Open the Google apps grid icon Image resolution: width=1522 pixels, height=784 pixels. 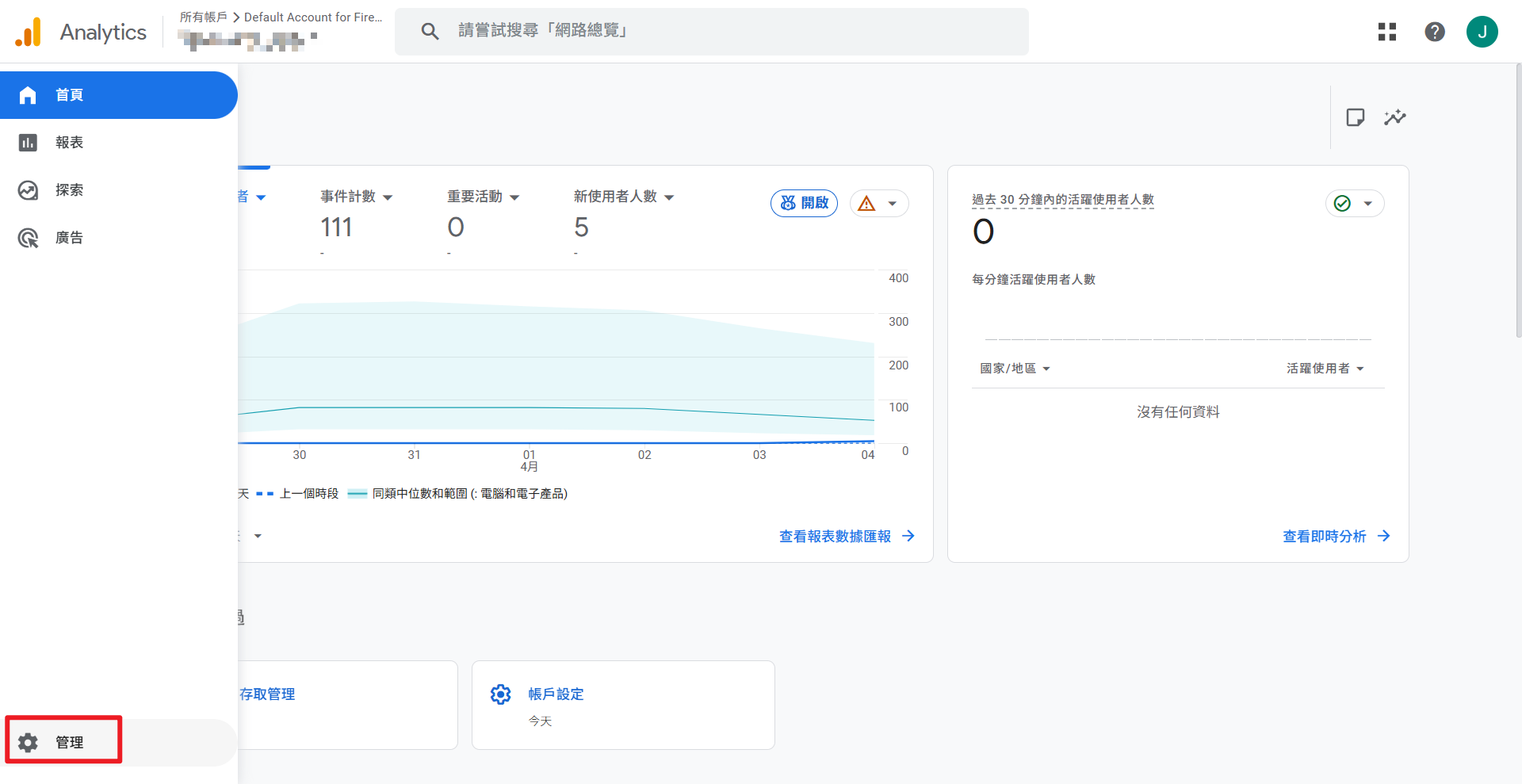pyautogui.click(x=1387, y=32)
